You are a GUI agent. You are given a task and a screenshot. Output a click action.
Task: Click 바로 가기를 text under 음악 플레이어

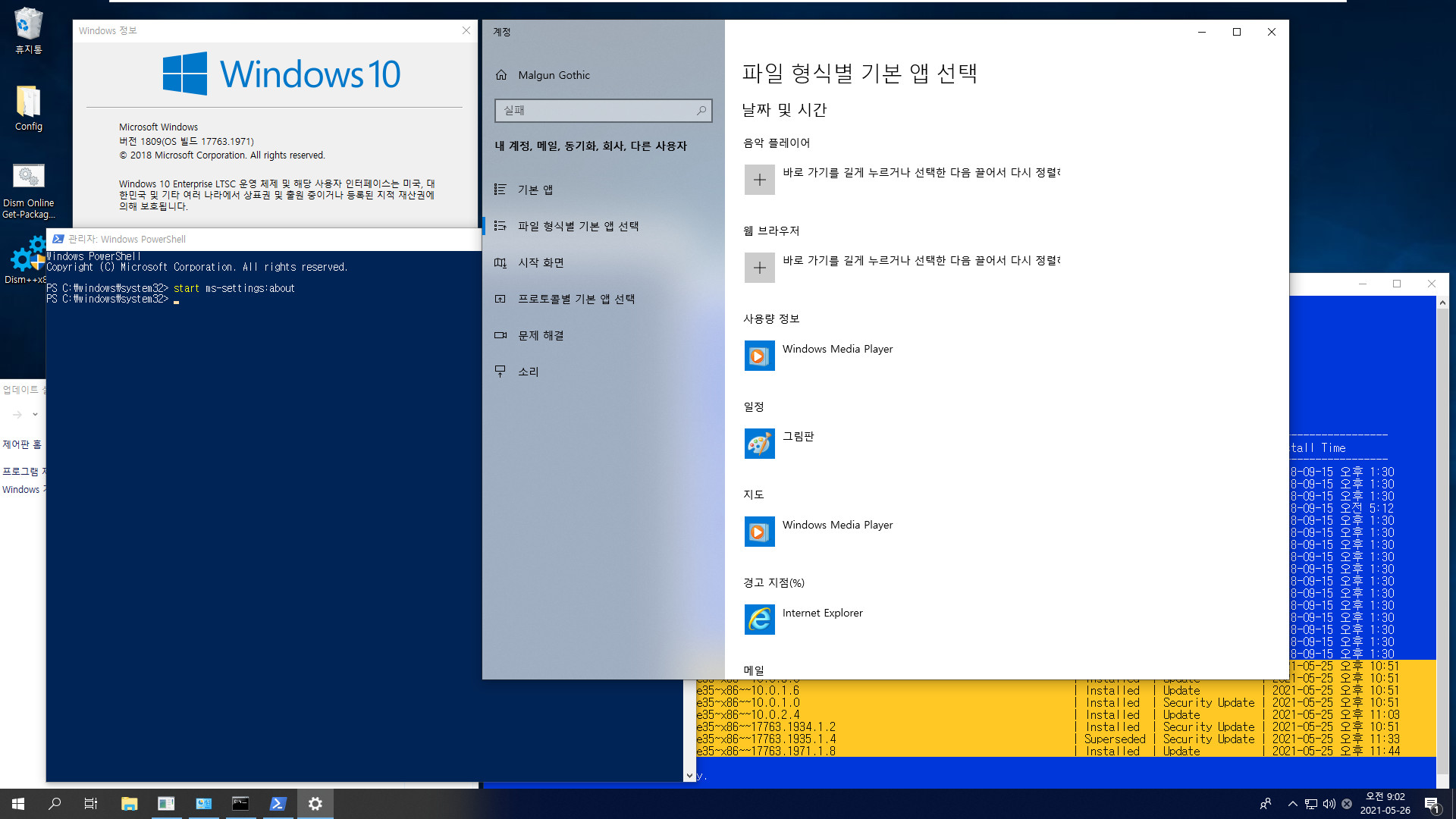pyautogui.click(x=921, y=172)
